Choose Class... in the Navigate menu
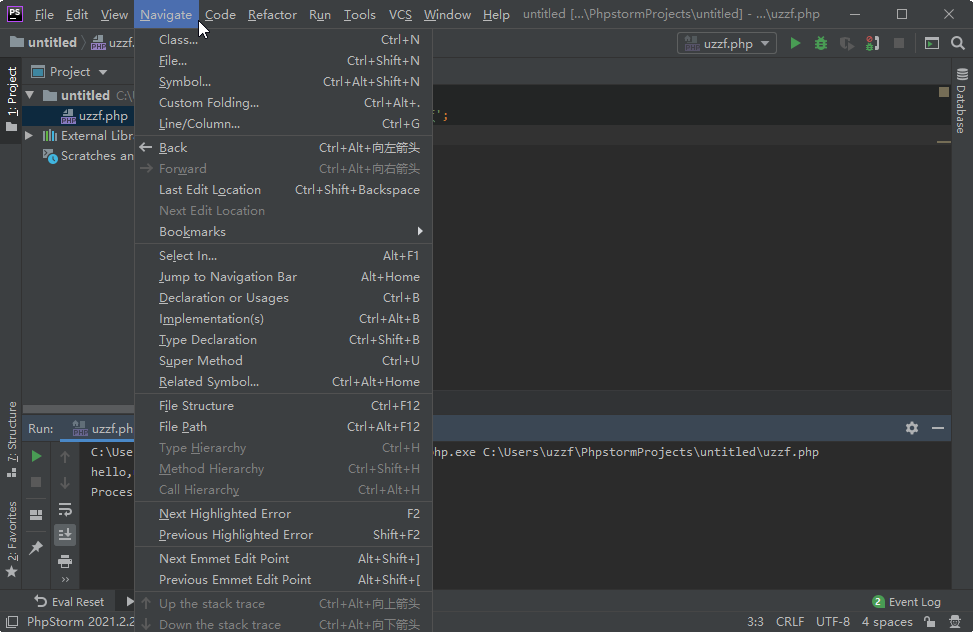 pyautogui.click(x=284, y=40)
